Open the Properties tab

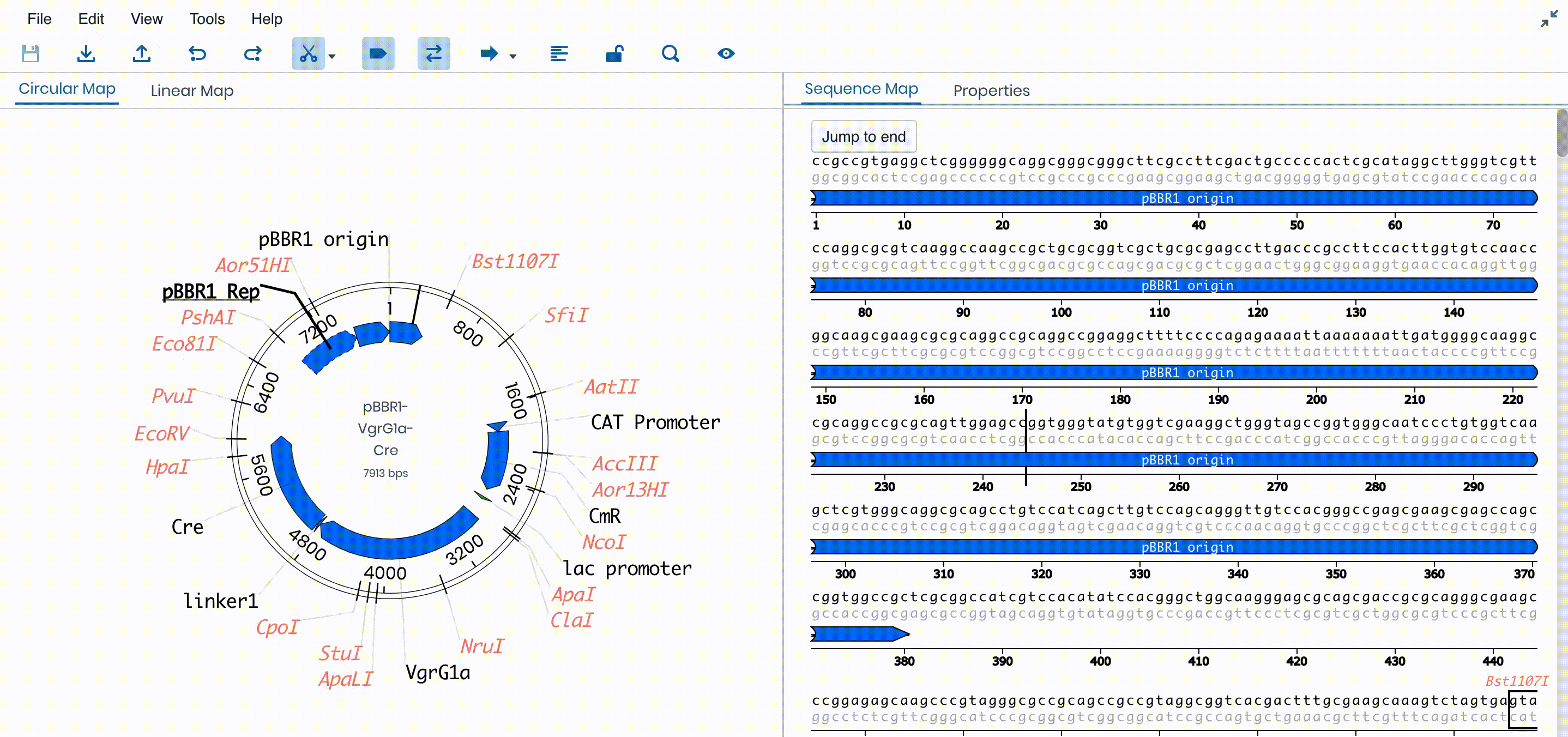[x=991, y=90]
